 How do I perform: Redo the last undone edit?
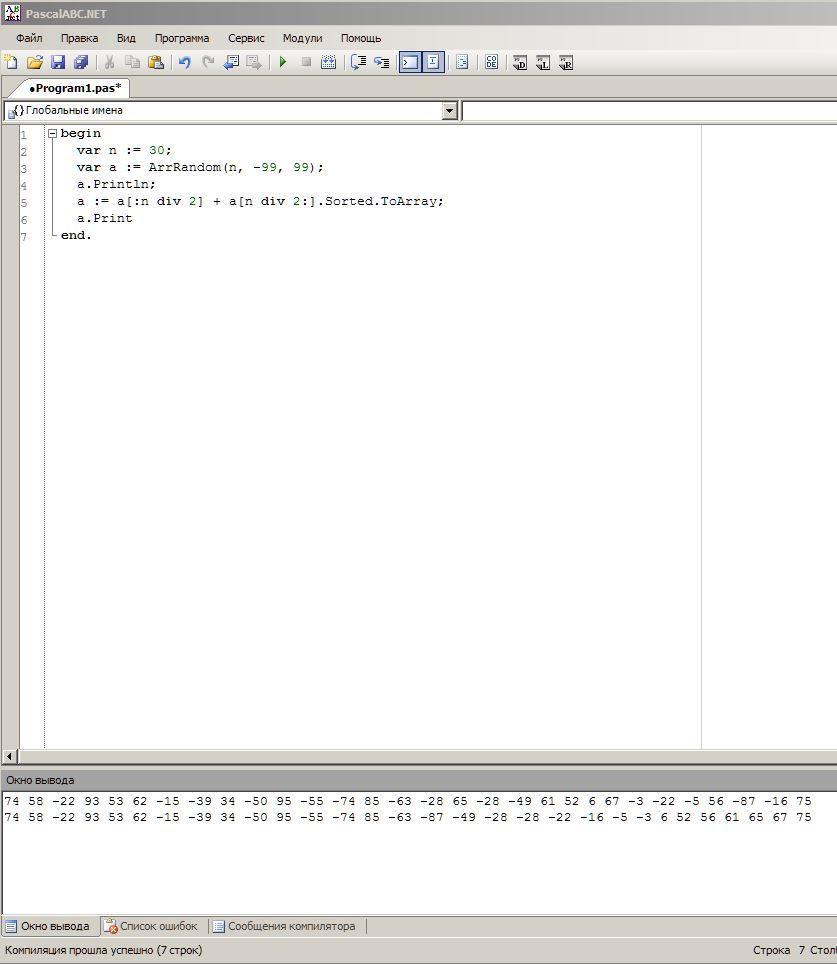[208, 62]
